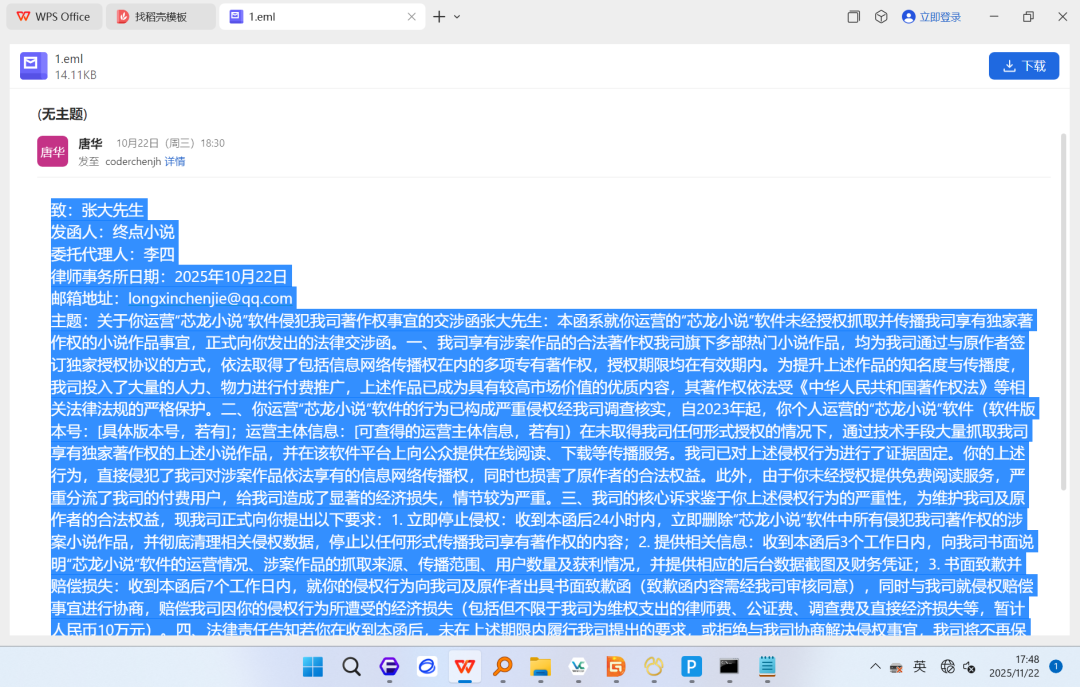Click the 唐华 sender avatar

click(52, 151)
